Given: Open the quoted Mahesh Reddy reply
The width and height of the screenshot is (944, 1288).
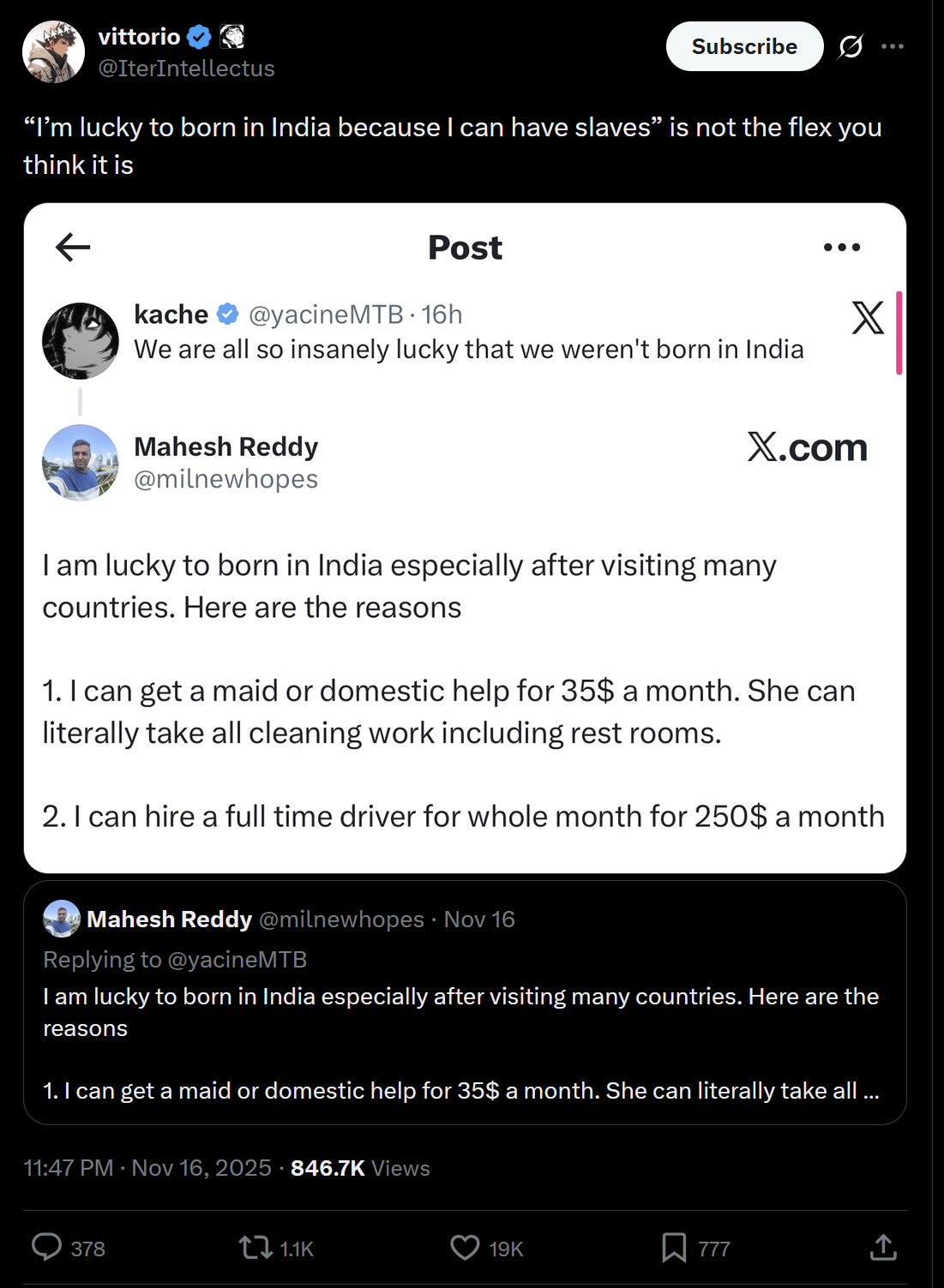Looking at the screenshot, I should click(x=465, y=1028).
